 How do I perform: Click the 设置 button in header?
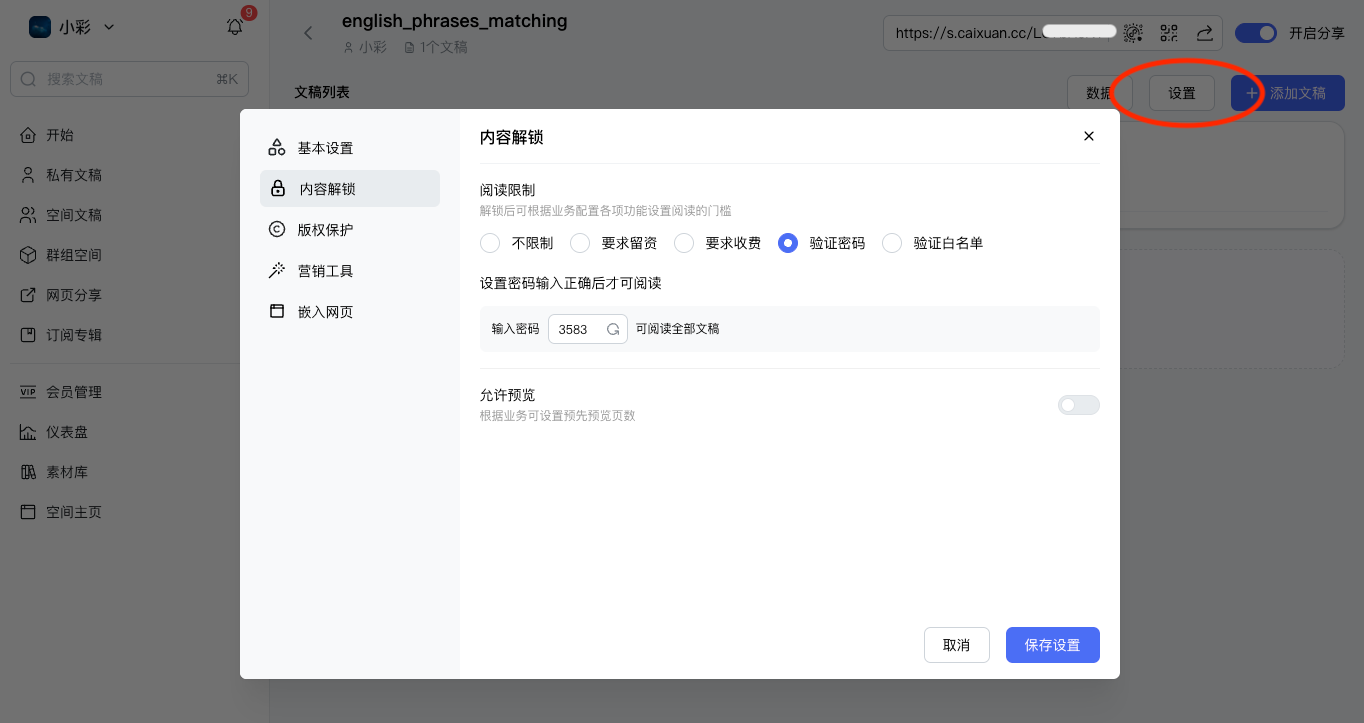pyautogui.click(x=1182, y=93)
